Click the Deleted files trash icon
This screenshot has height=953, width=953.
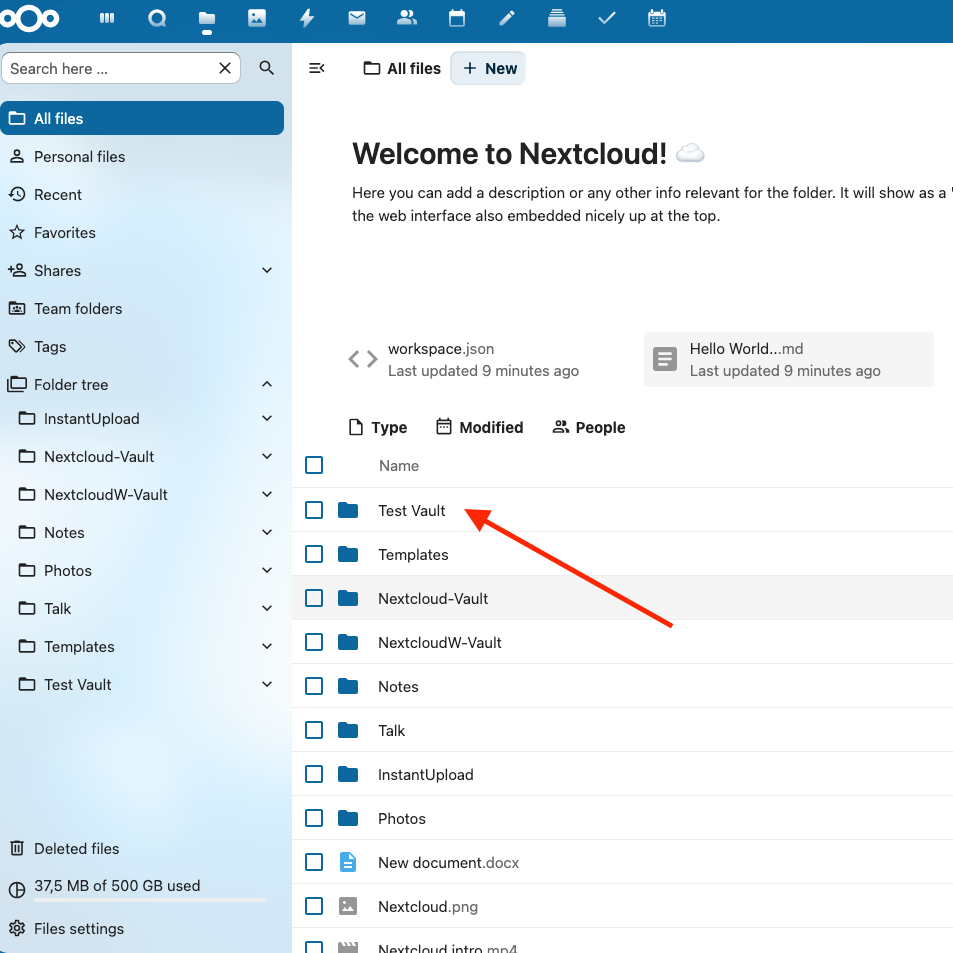17,848
